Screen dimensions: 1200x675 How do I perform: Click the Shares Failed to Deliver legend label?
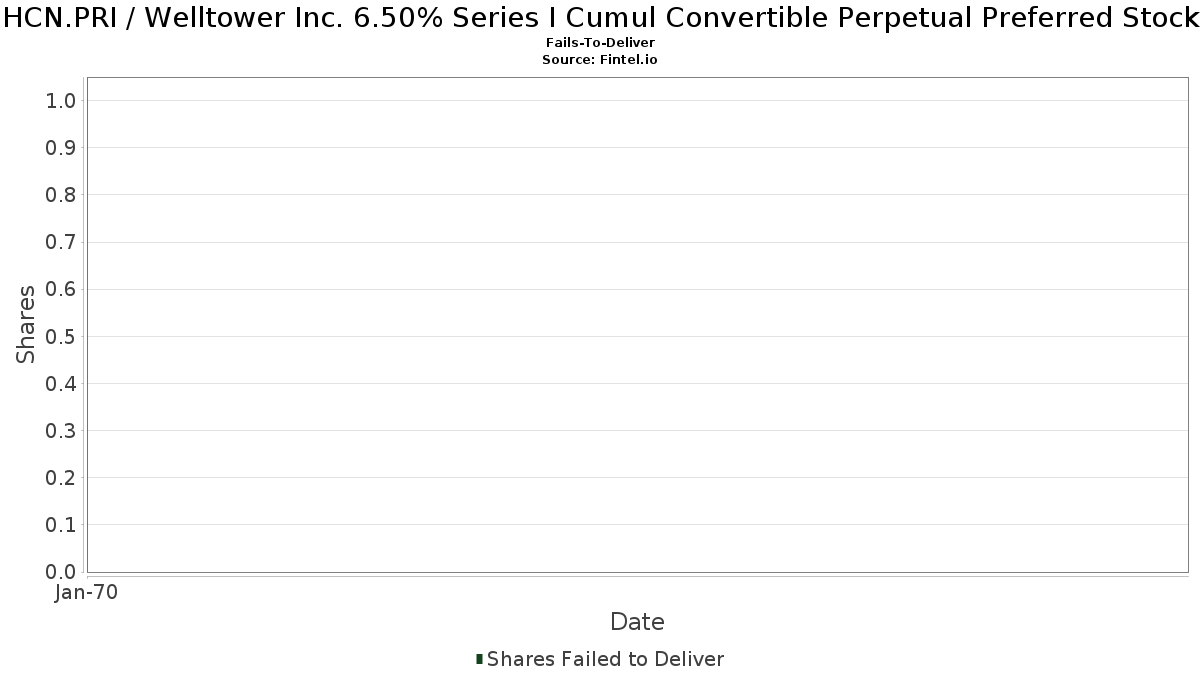[605, 659]
